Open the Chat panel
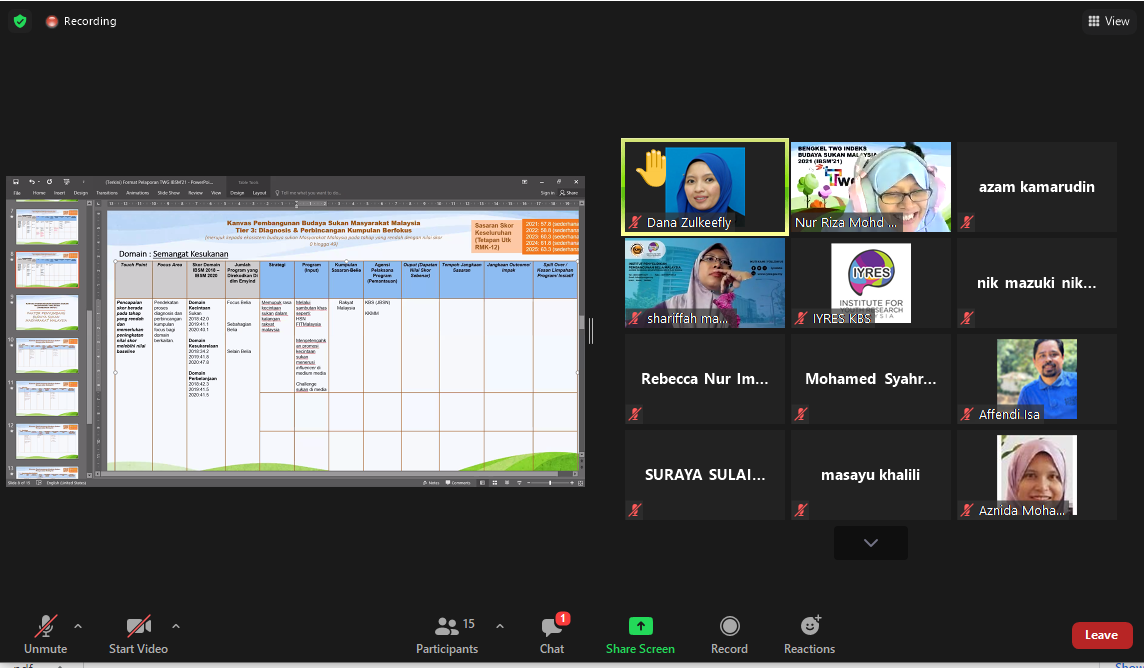 point(552,634)
